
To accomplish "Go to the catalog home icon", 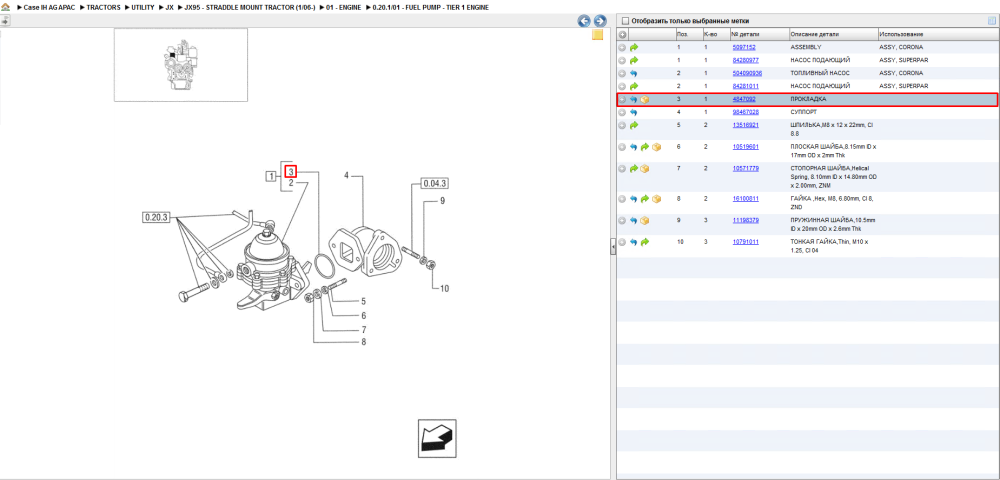I will [6, 7].
